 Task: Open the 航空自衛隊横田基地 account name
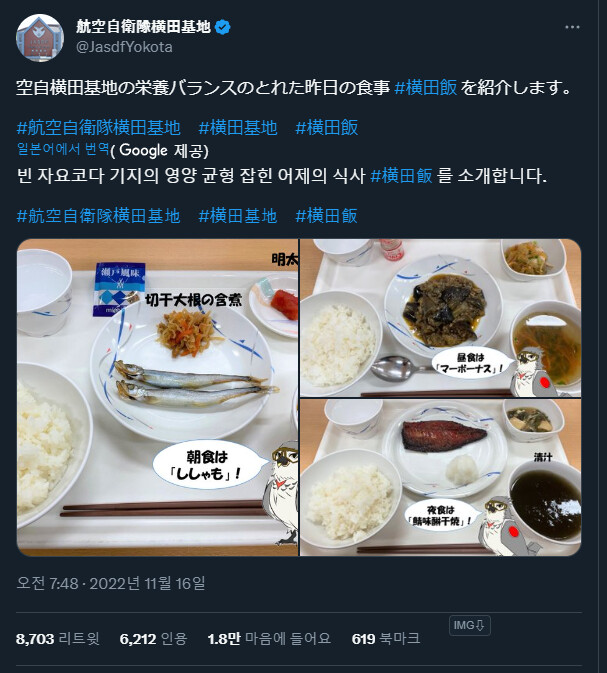[x=143, y=27]
